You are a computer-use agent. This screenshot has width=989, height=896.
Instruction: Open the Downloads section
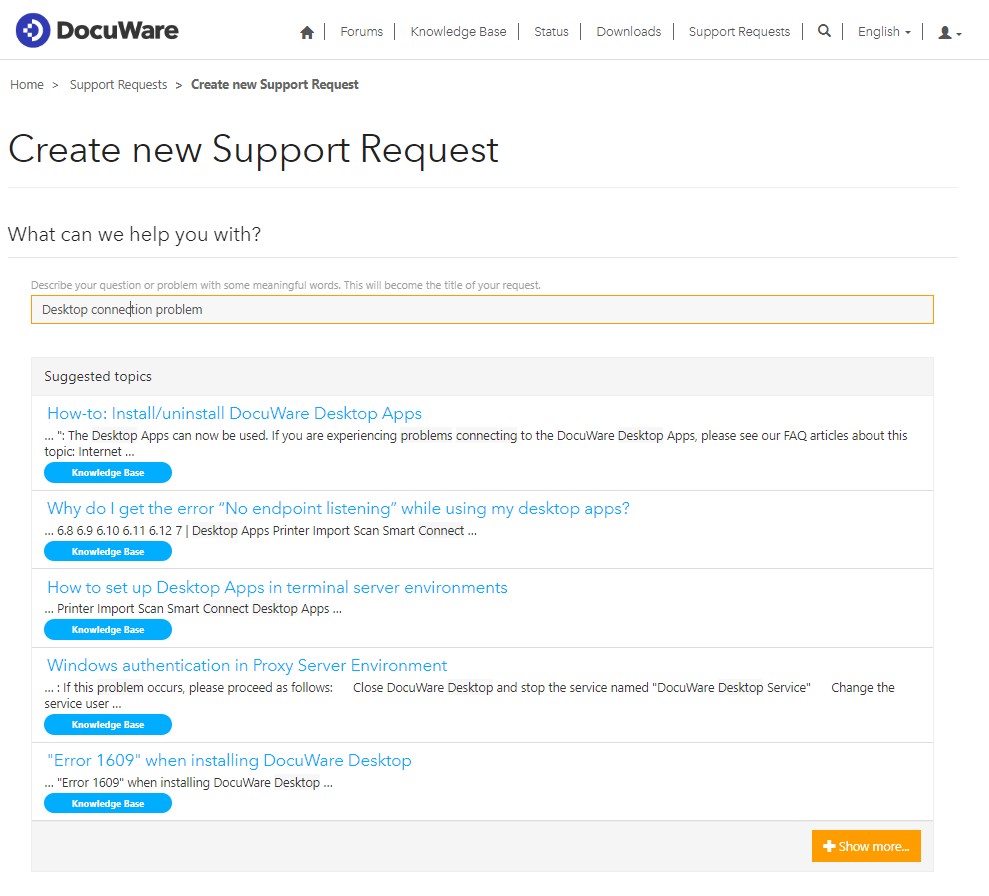point(628,31)
